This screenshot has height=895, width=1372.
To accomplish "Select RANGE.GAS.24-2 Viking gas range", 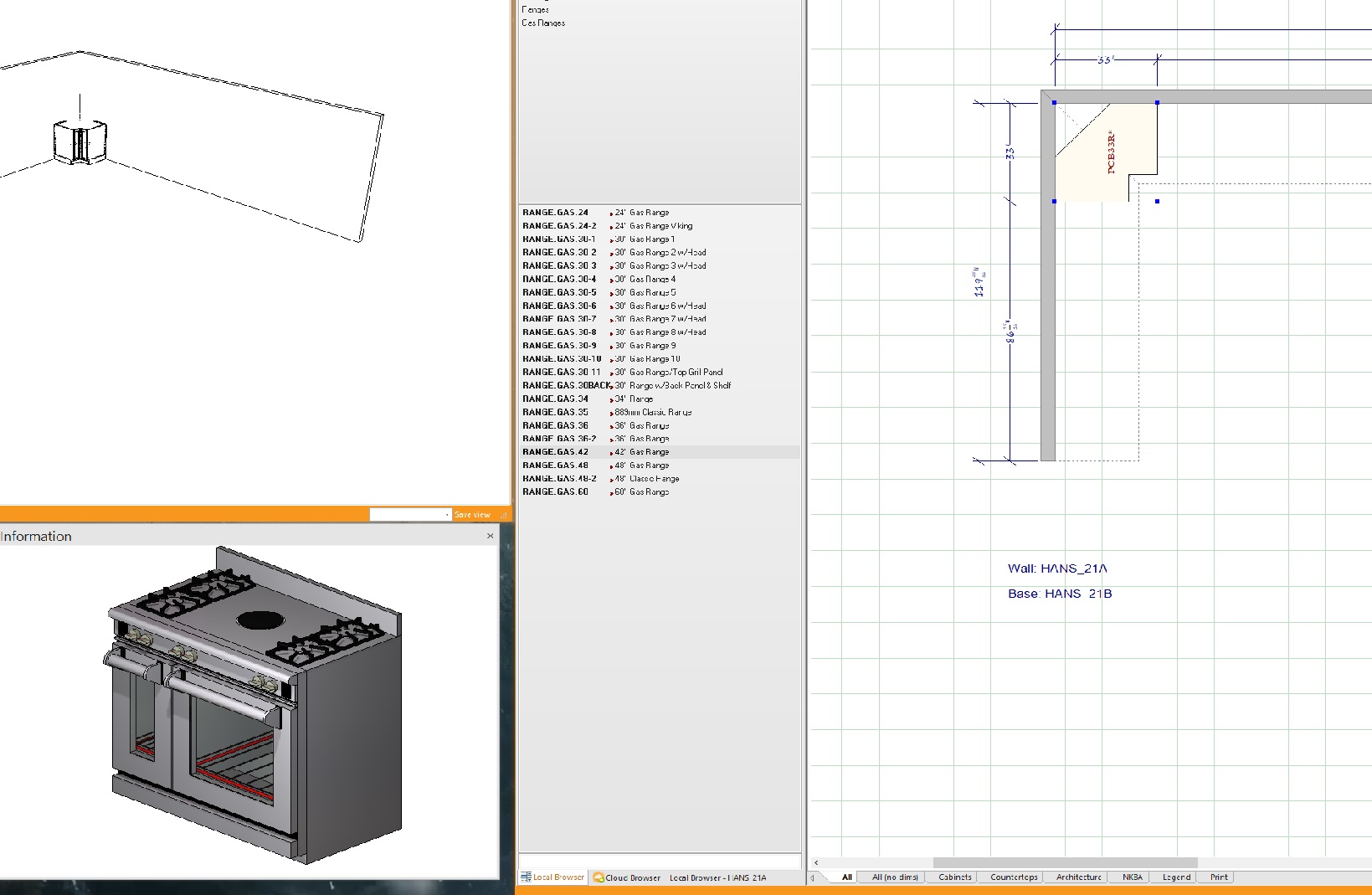I will (x=559, y=226).
